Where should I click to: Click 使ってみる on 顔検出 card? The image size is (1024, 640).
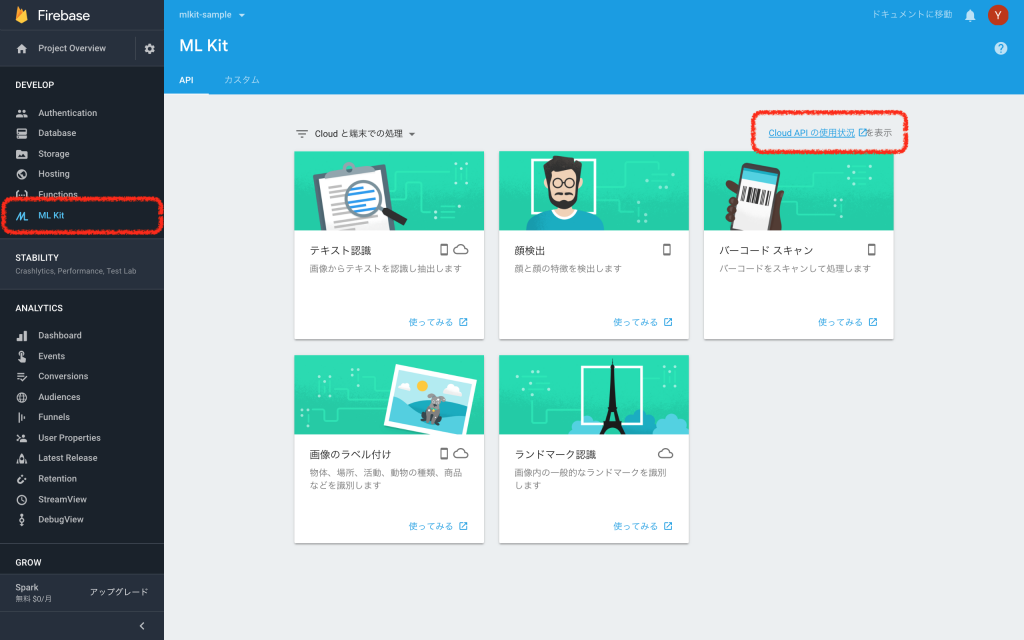pos(643,323)
